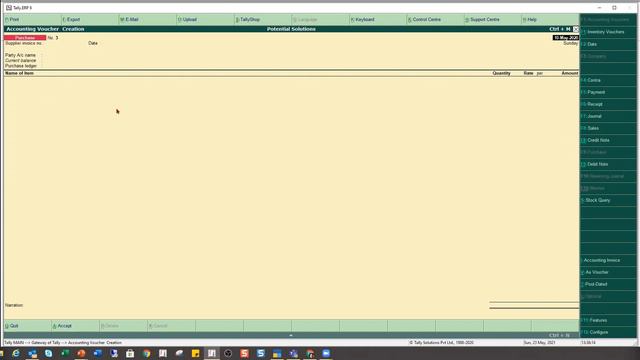This screenshot has width=640, height=360.
Task: Open Stock Query in right panel
Action: pyautogui.click(x=608, y=200)
